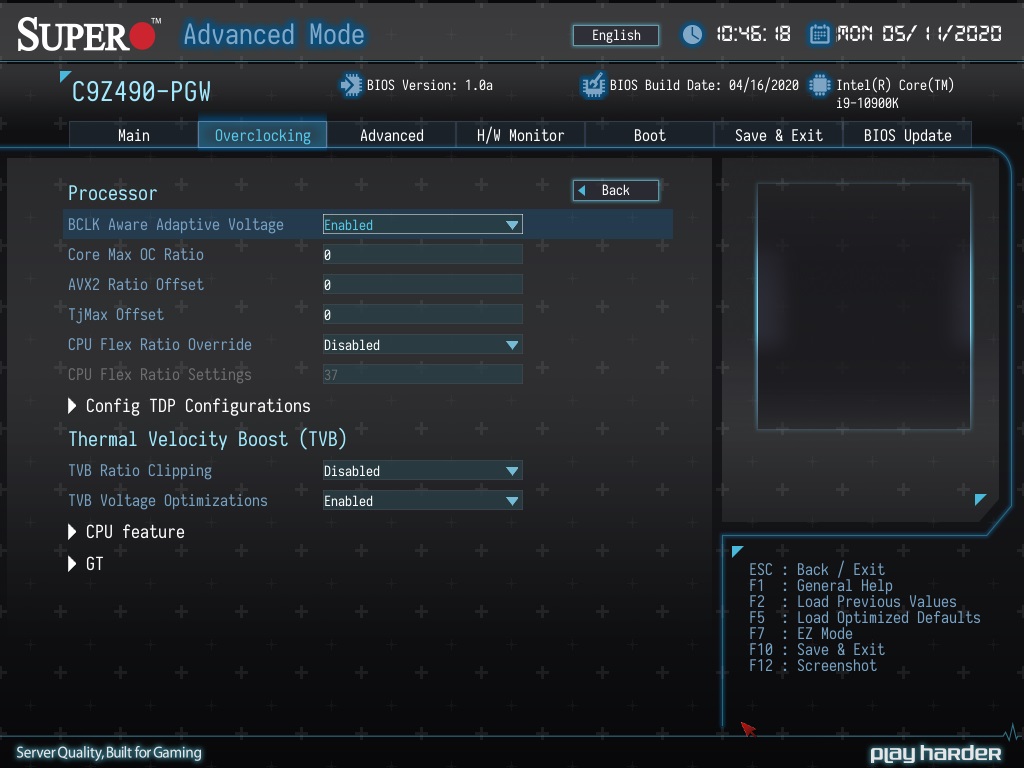Switch to the H/W Monitor tab
The height and width of the screenshot is (768, 1024).
pyautogui.click(x=520, y=135)
